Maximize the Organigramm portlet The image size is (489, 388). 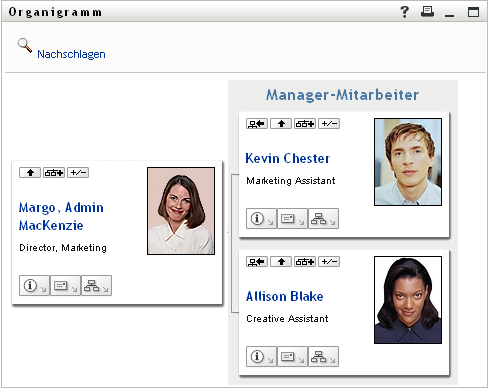(x=473, y=12)
